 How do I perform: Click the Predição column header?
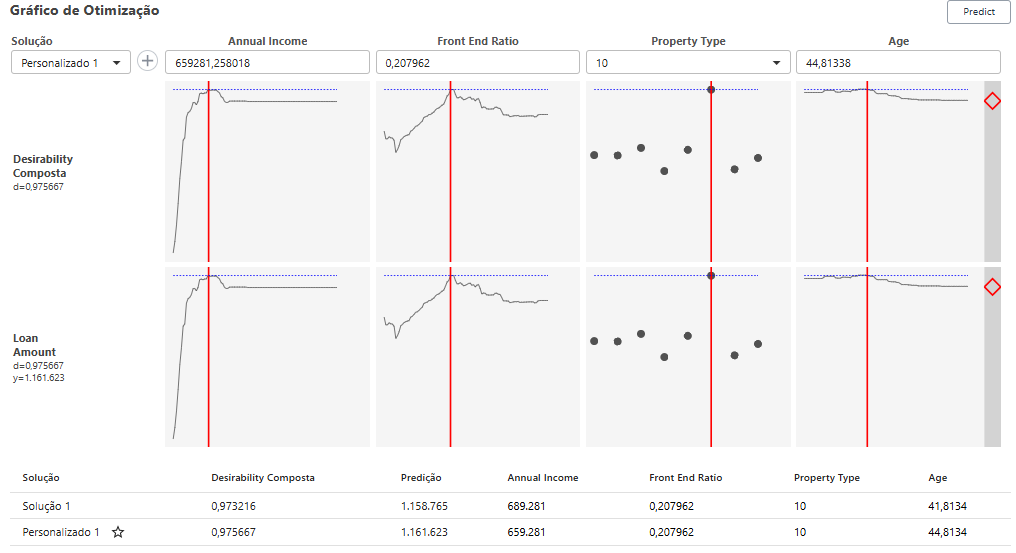(420, 478)
